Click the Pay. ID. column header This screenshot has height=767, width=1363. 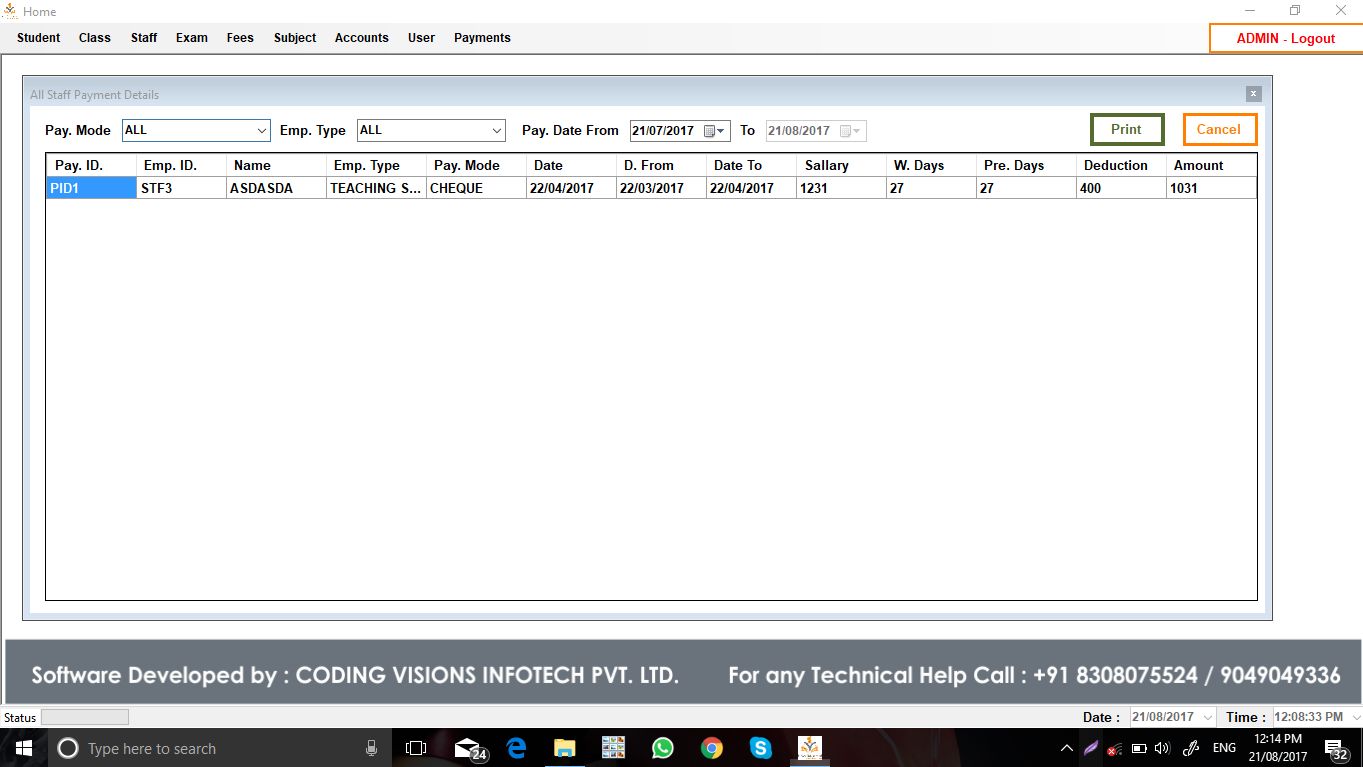point(91,166)
